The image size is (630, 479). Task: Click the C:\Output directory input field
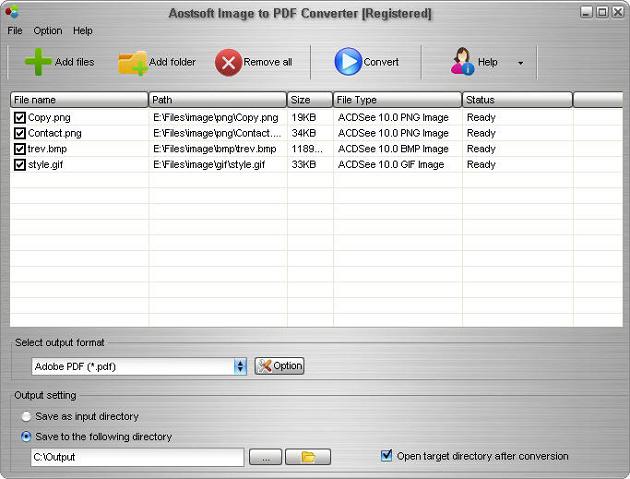click(x=137, y=457)
